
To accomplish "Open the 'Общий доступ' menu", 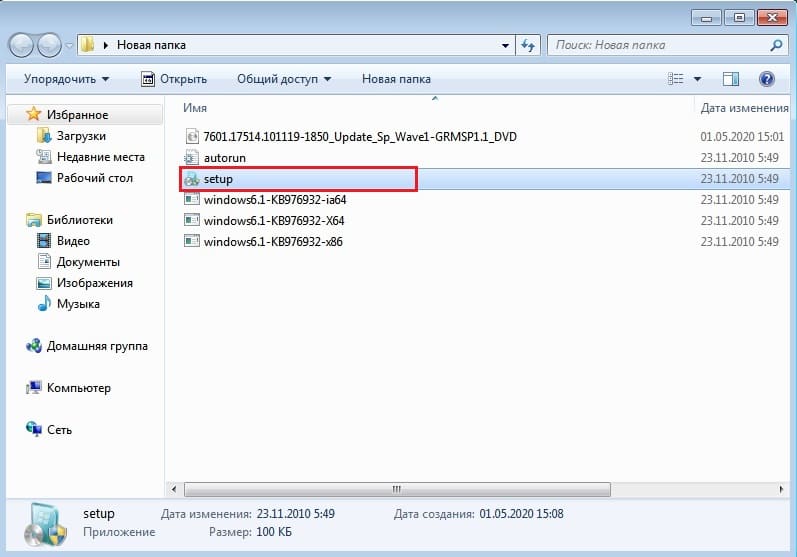I will point(284,79).
